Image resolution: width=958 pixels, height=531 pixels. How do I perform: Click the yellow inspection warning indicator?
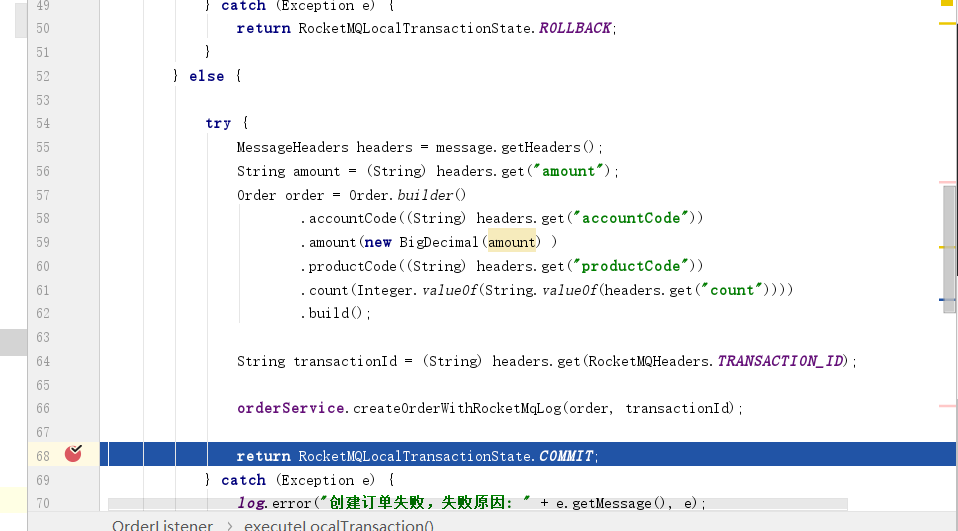pyautogui.click(x=946, y=3)
